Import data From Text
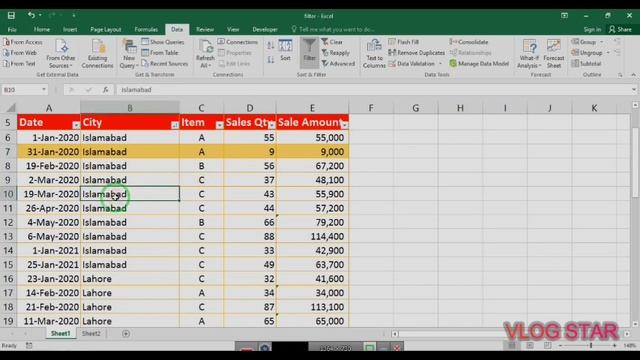The width and height of the screenshot is (640, 360). click(20, 64)
